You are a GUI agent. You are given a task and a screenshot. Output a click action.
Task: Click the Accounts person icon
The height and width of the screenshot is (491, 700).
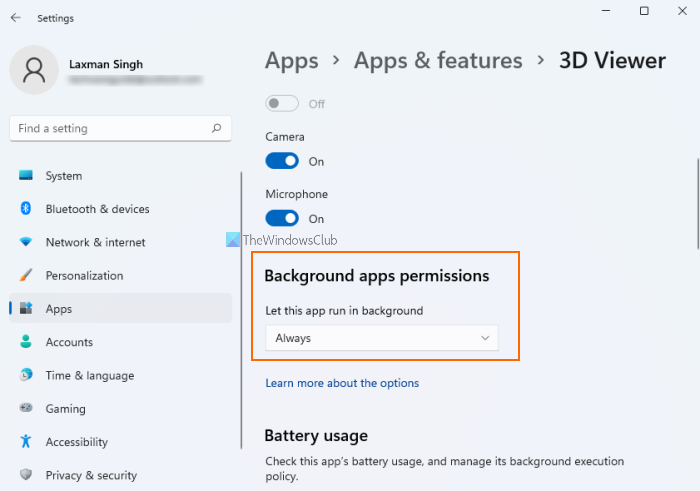(x=26, y=342)
